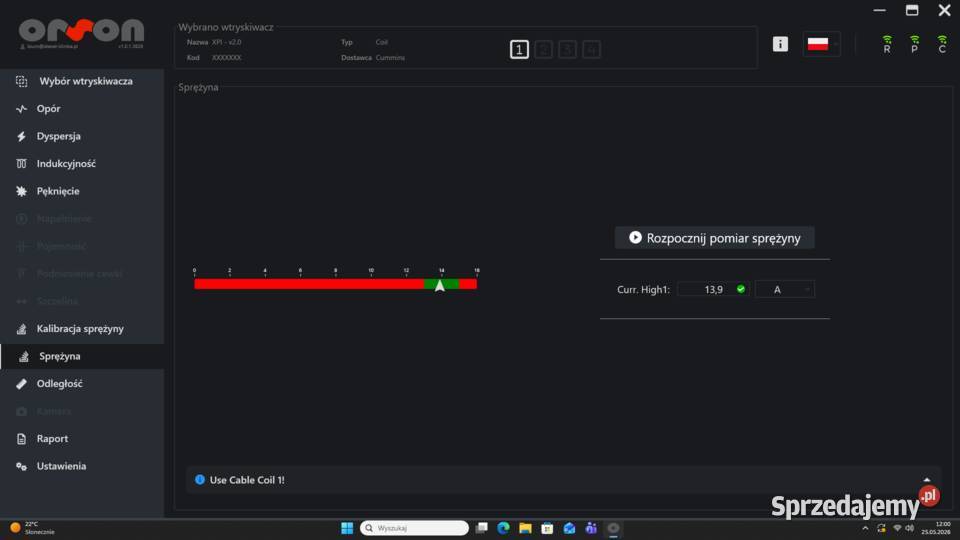Viewport: 960px width, 540px height.
Task: Expand the Use Cable Coil 1 message bar
Action: coord(926,480)
